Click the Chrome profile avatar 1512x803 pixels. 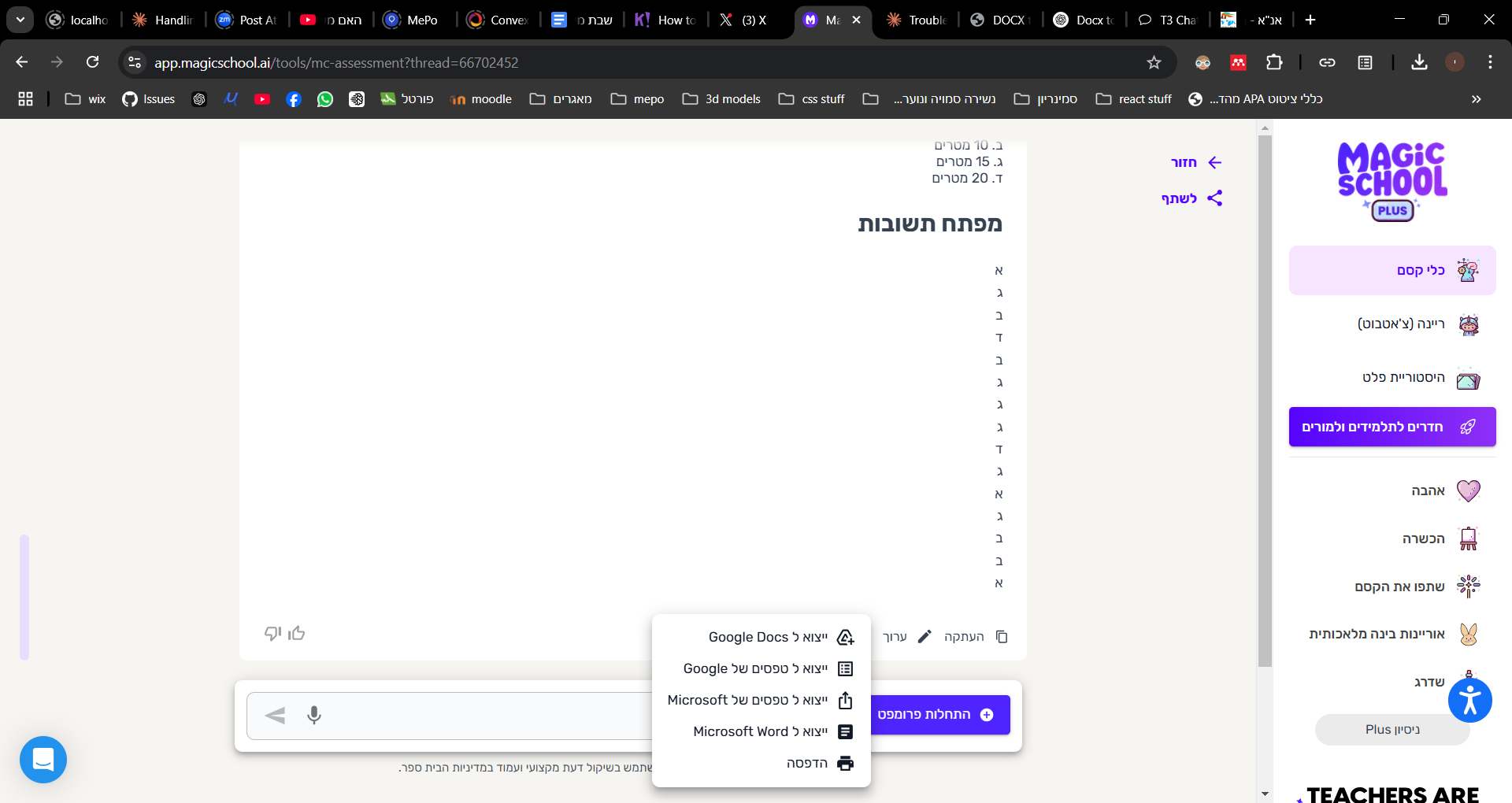click(x=1455, y=62)
